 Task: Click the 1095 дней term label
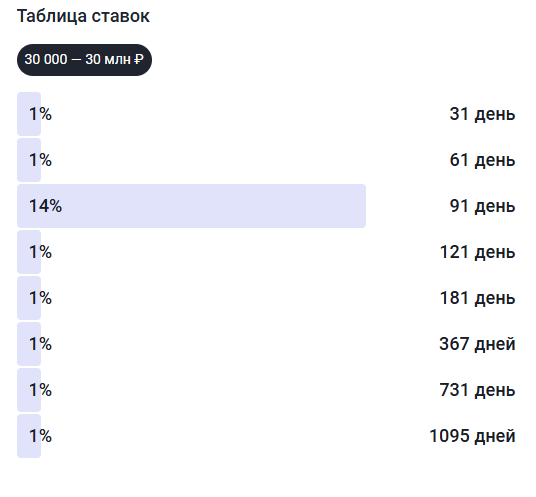472,436
